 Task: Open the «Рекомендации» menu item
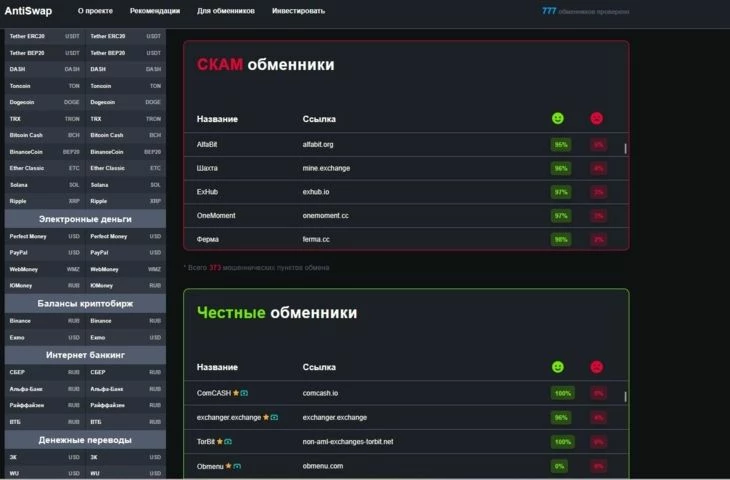(x=155, y=11)
